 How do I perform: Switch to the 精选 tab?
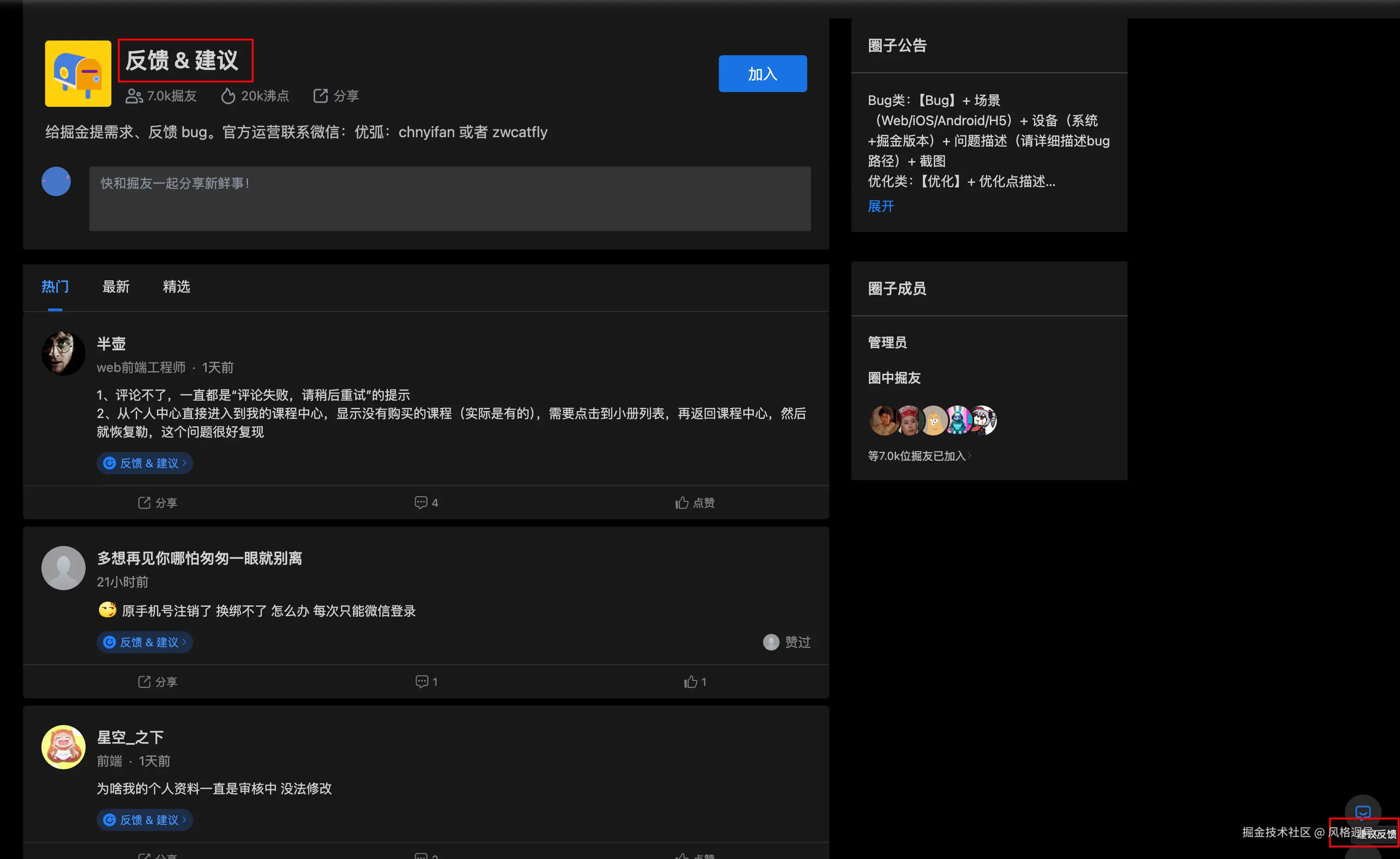coord(176,286)
